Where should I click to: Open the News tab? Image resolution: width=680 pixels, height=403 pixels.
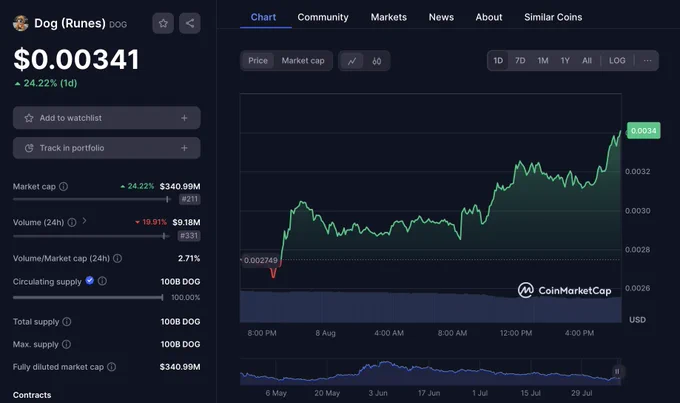coord(441,17)
